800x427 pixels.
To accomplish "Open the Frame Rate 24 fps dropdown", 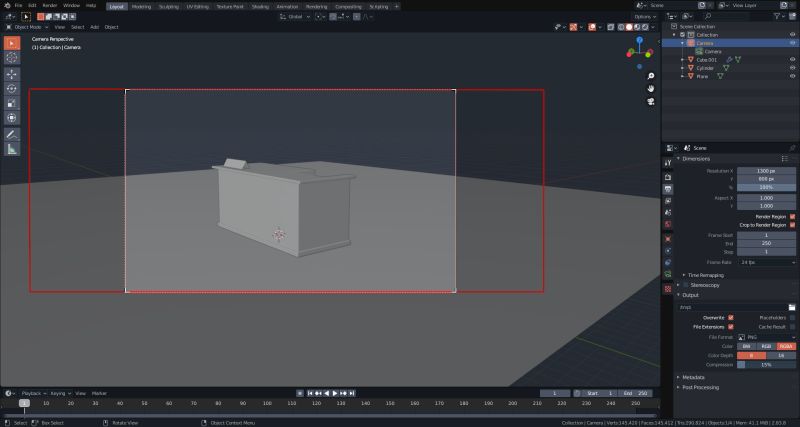I will click(766, 262).
